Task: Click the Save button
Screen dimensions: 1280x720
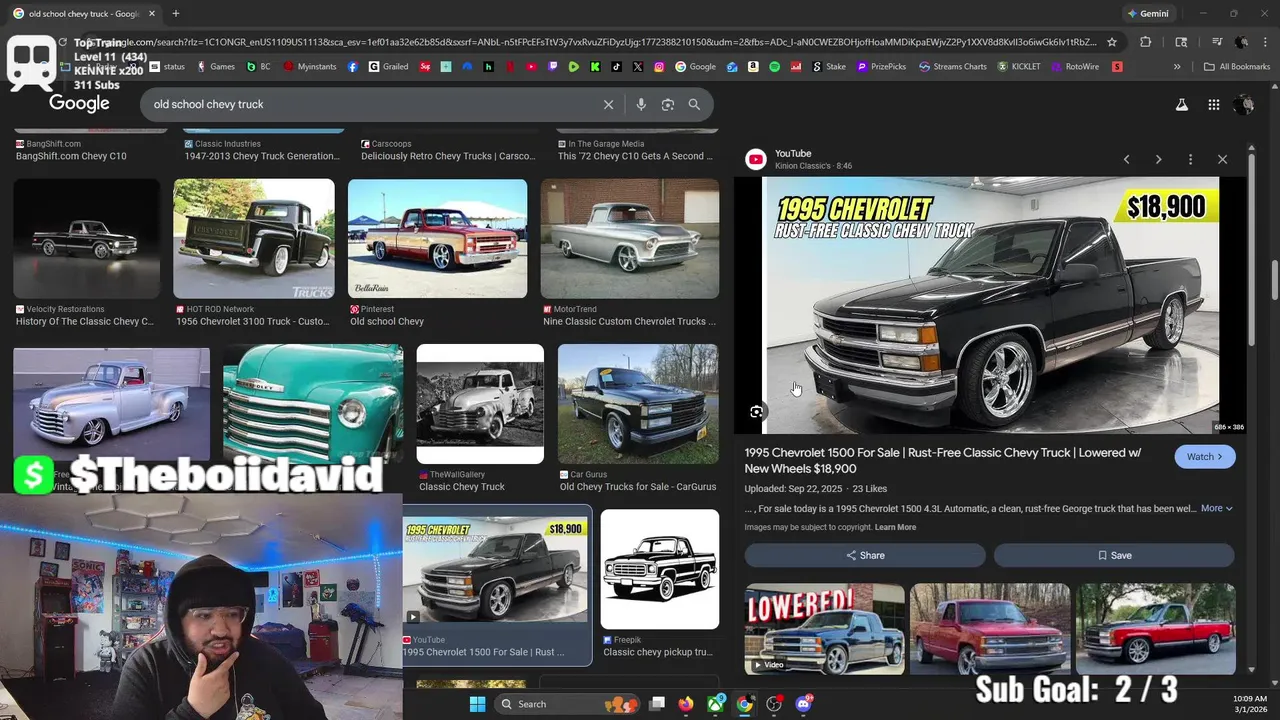Action: click(x=1114, y=555)
